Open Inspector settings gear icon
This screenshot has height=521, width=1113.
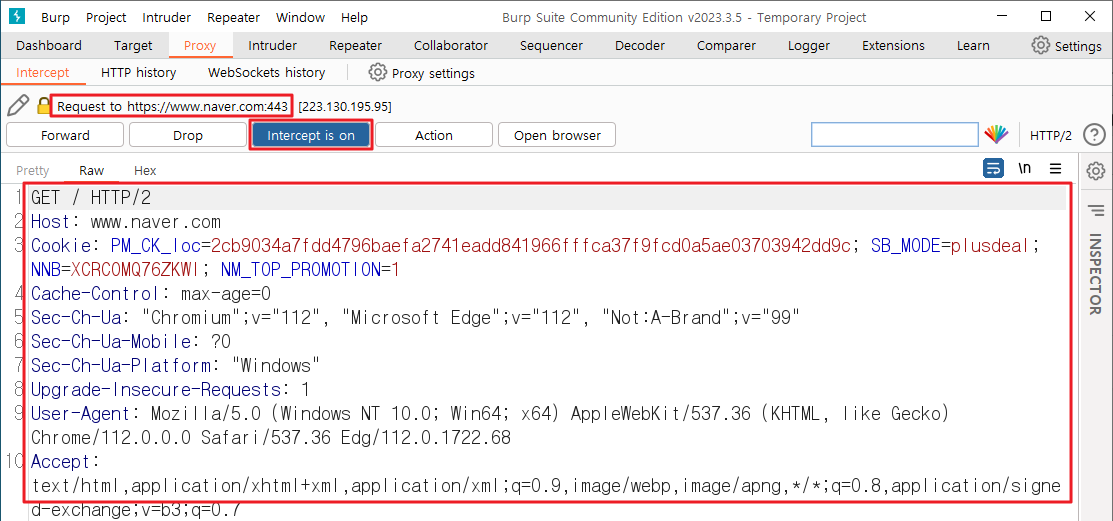pyautogui.click(x=1096, y=170)
